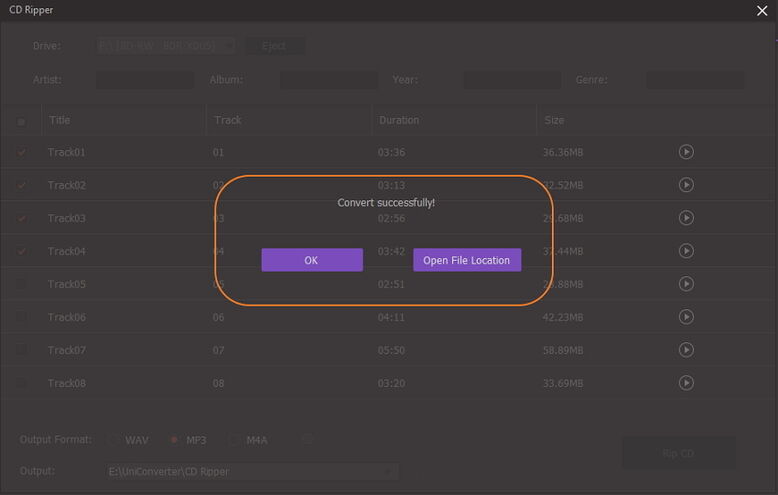The image size is (778, 495).
Task: Uncheck the Track01 checkbox
Action: click(21, 152)
